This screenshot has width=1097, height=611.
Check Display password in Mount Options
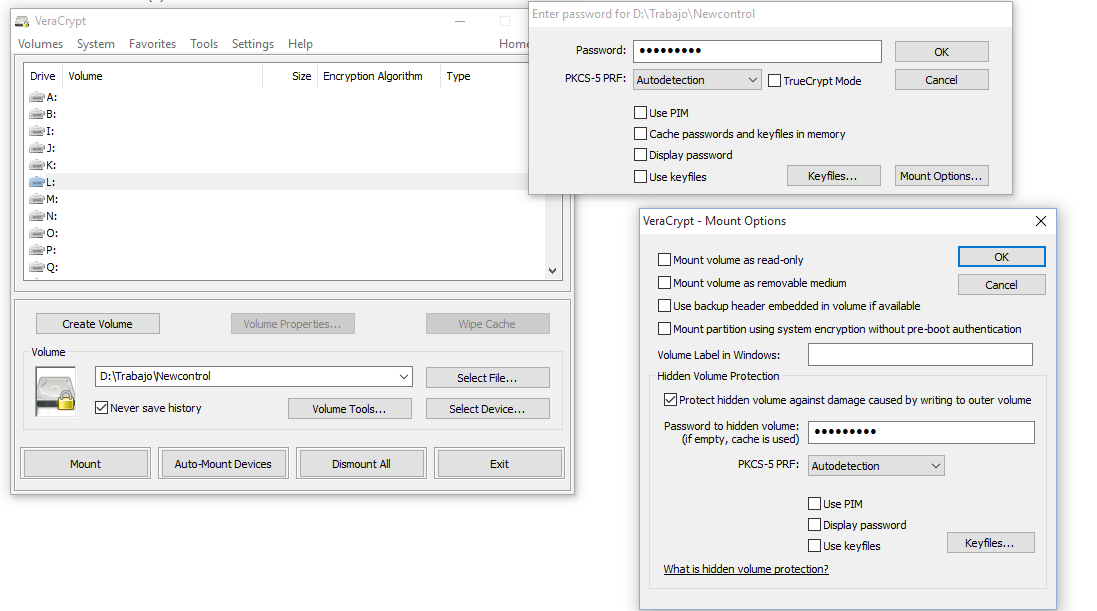(x=814, y=524)
